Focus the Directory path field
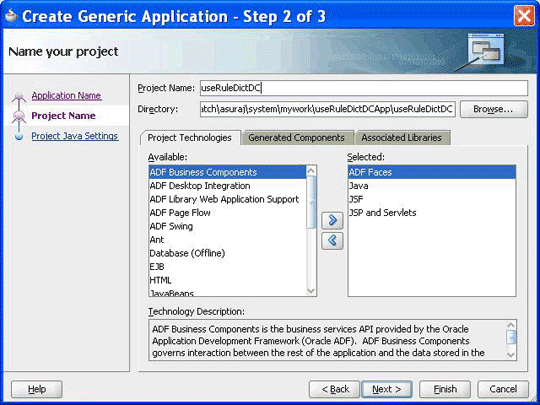 pyautogui.click(x=328, y=109)
